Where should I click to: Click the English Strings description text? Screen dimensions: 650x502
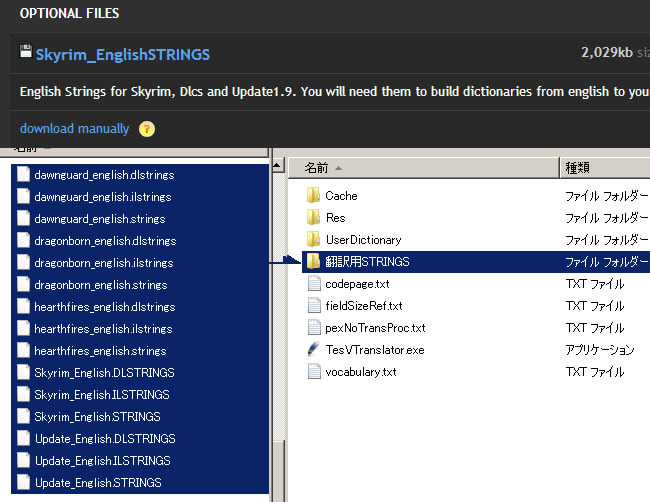[x=334, y=91]
